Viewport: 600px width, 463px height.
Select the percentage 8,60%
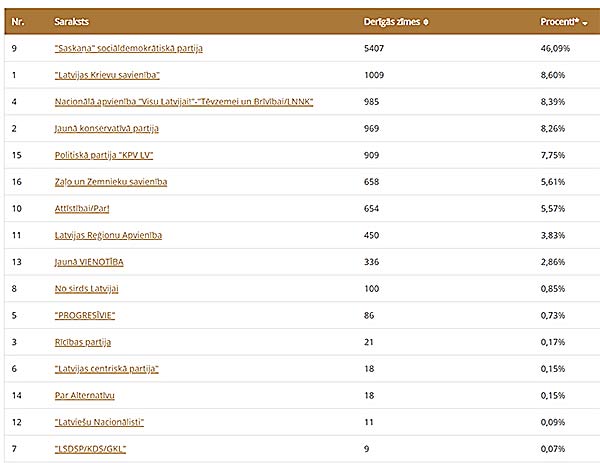click(553, 75)
